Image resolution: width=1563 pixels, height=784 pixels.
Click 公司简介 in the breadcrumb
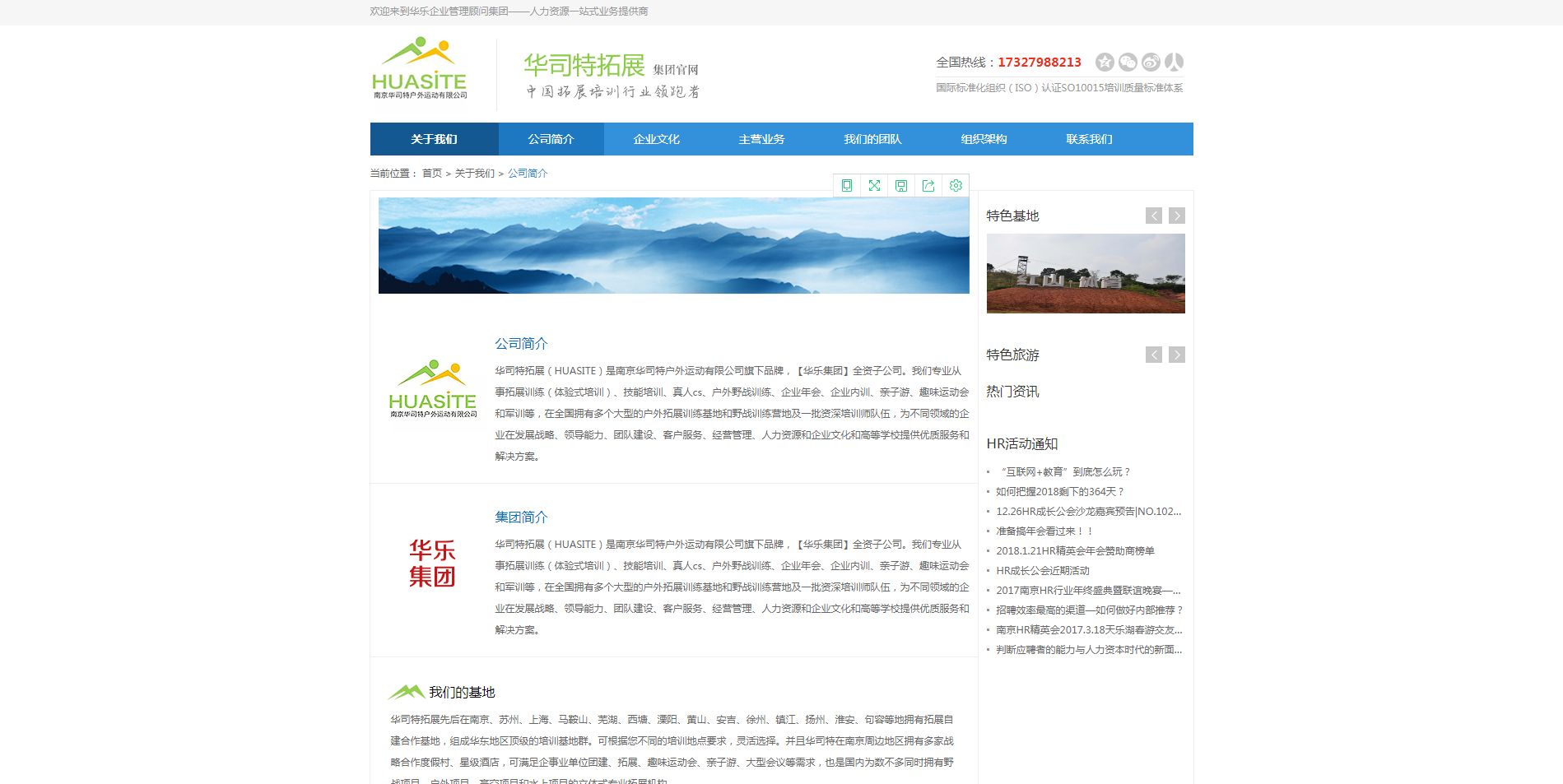(x=528, y=174)
